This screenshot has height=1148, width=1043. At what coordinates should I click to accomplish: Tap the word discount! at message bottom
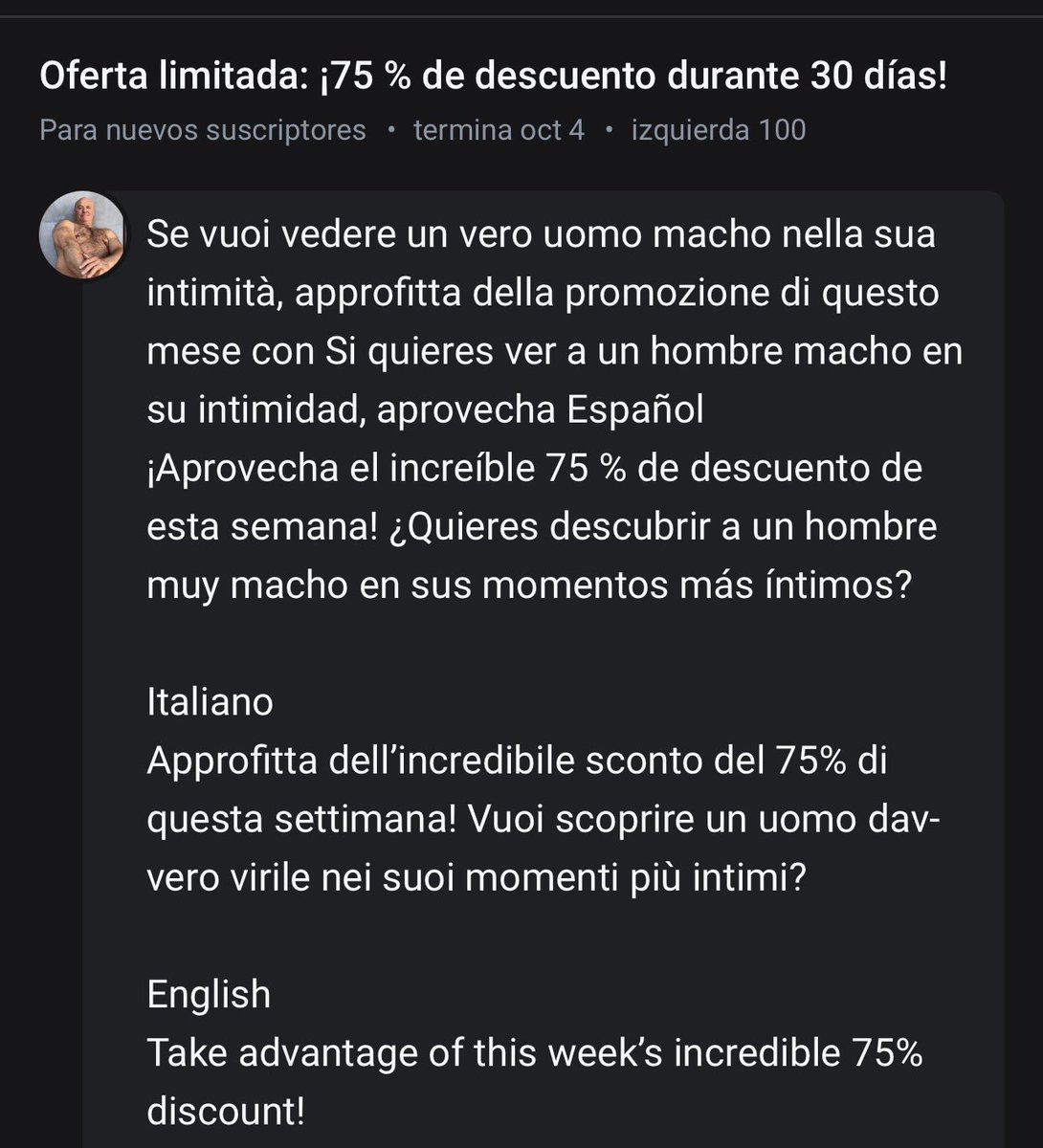point(227,1113)
